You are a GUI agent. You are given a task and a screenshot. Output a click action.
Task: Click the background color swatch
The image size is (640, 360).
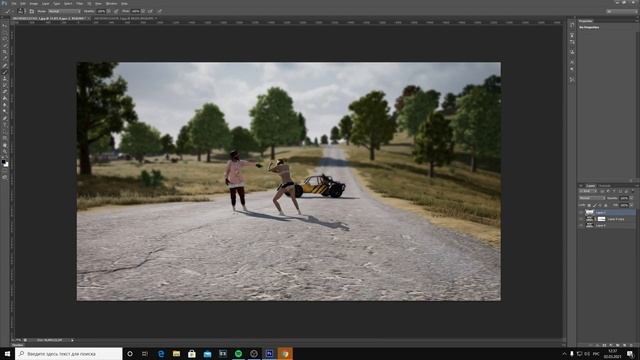point(6,165)
